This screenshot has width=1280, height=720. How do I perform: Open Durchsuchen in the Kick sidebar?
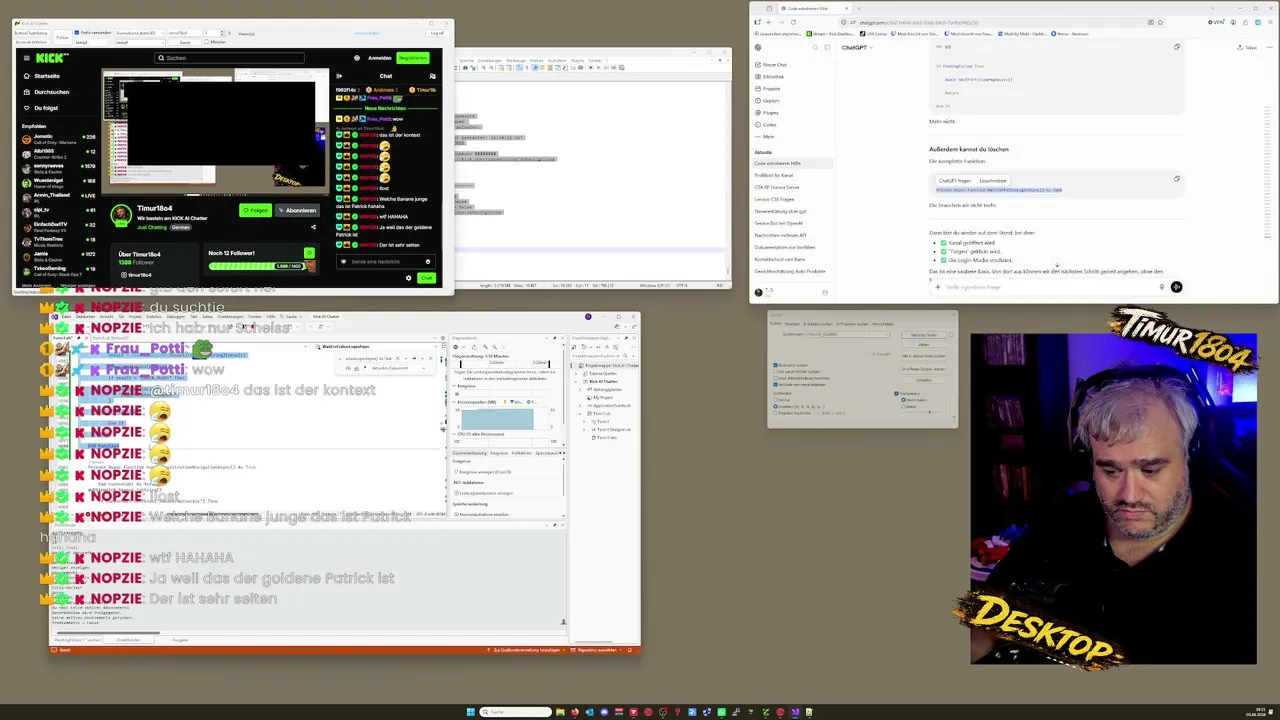point(45,92)
